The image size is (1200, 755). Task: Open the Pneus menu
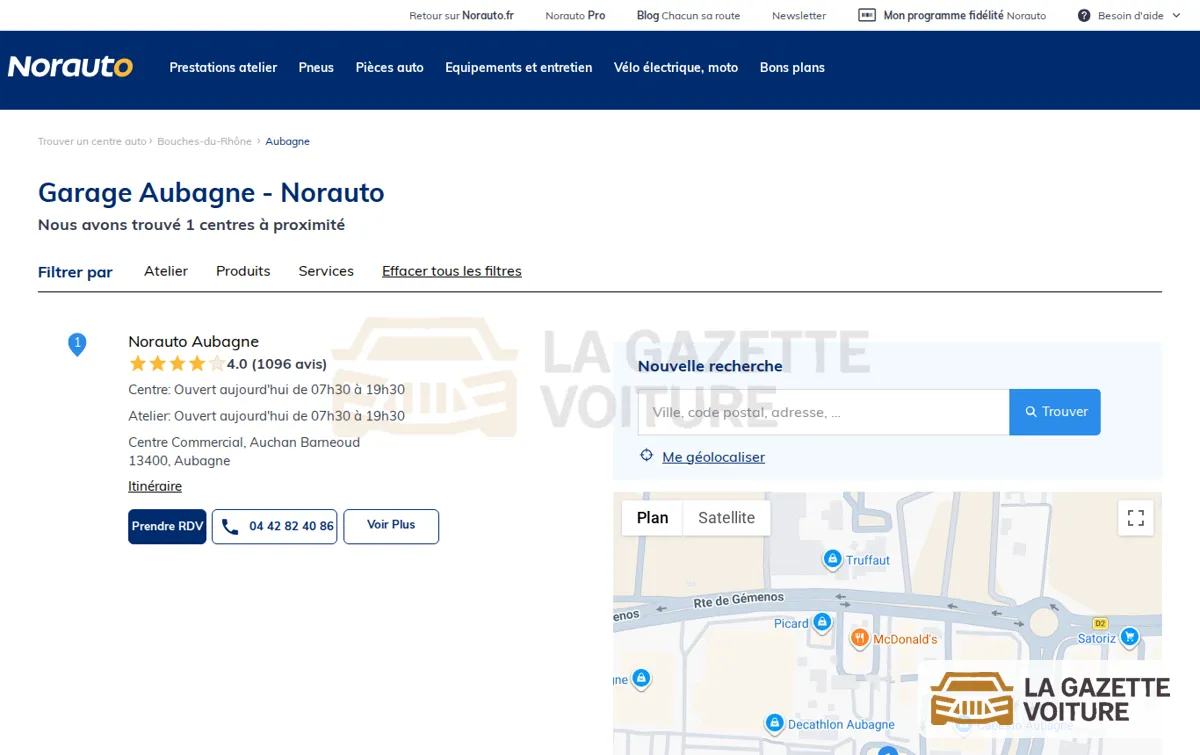pos(316,68)
